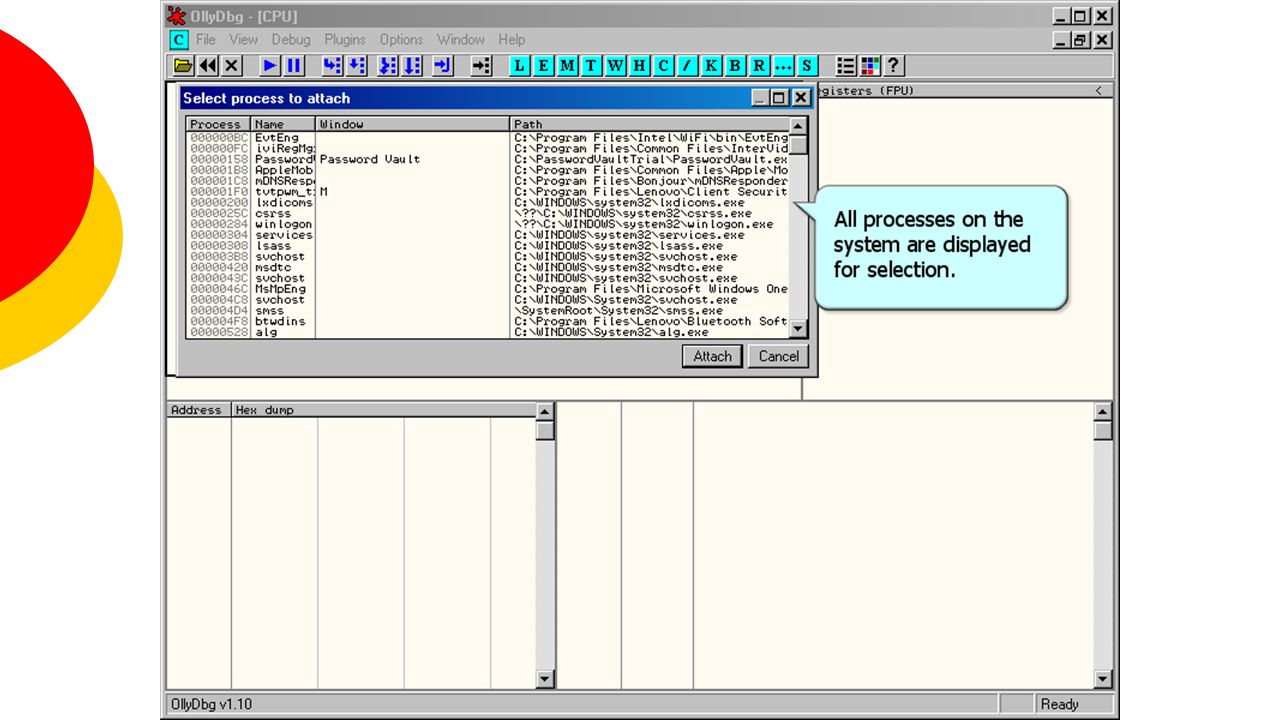The image size is (1280, 720).
Task: Click the Help question mark icon
Action: coord(894,66)
